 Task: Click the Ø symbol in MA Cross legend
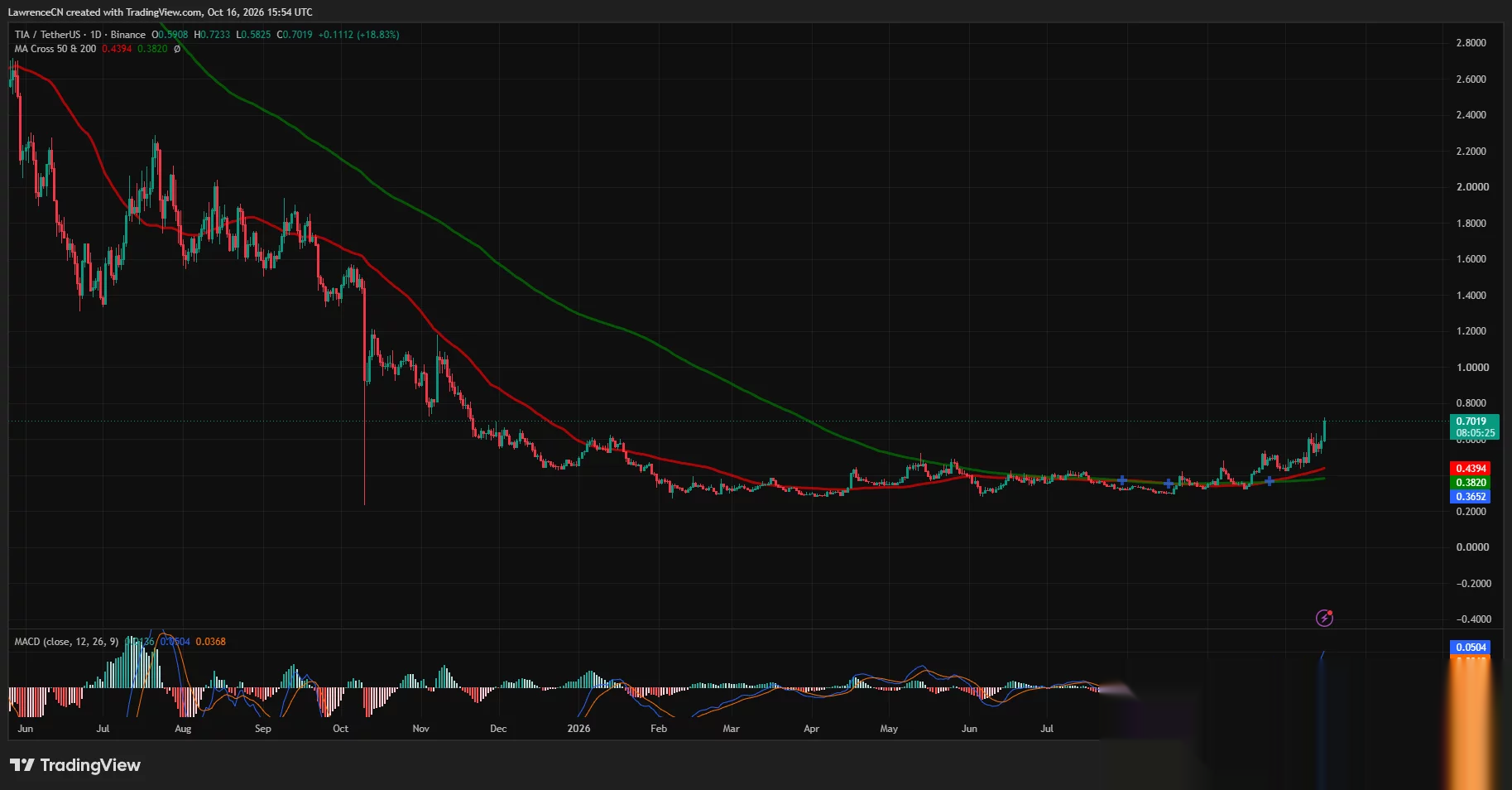click(x=177, y=49)
